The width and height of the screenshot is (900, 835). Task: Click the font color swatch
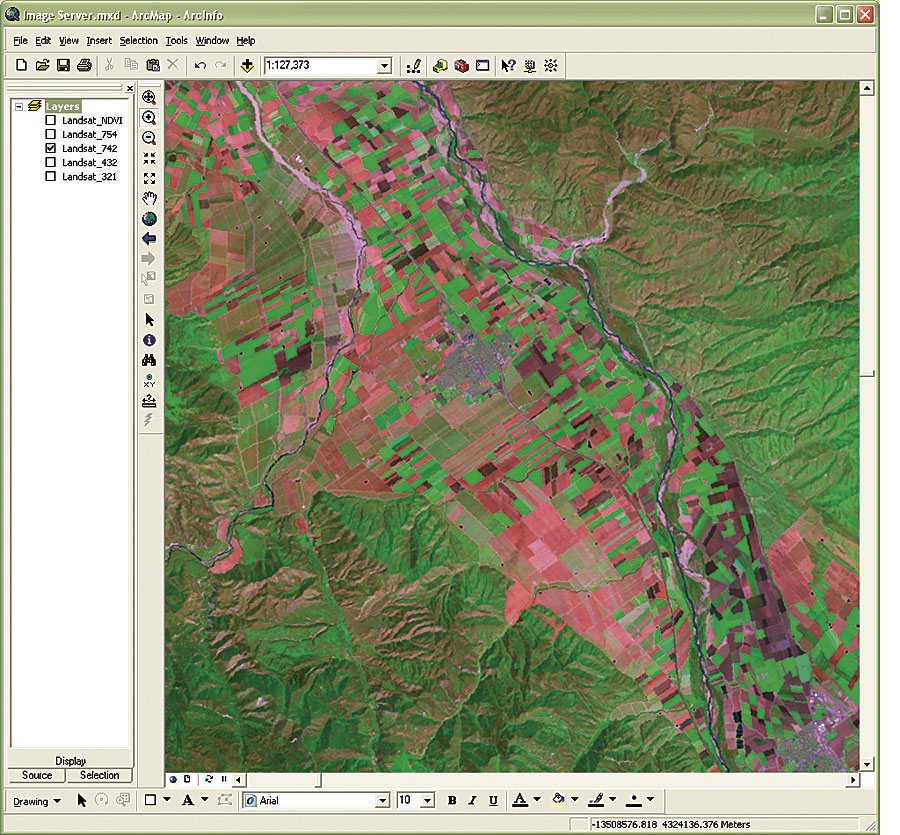point(520,800)
